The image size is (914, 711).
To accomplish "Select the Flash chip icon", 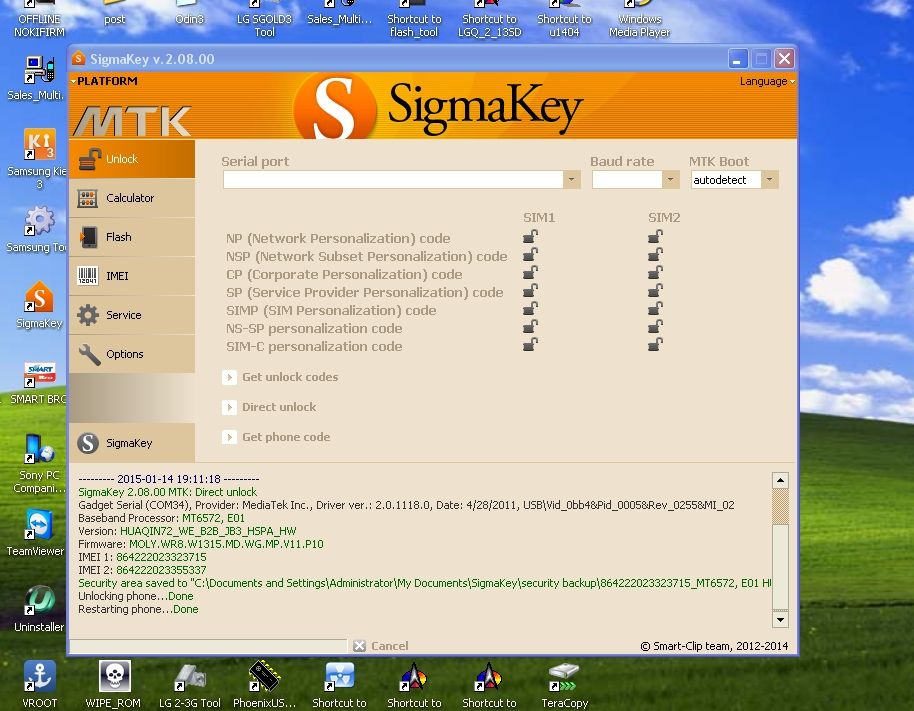I will point(89,237).
